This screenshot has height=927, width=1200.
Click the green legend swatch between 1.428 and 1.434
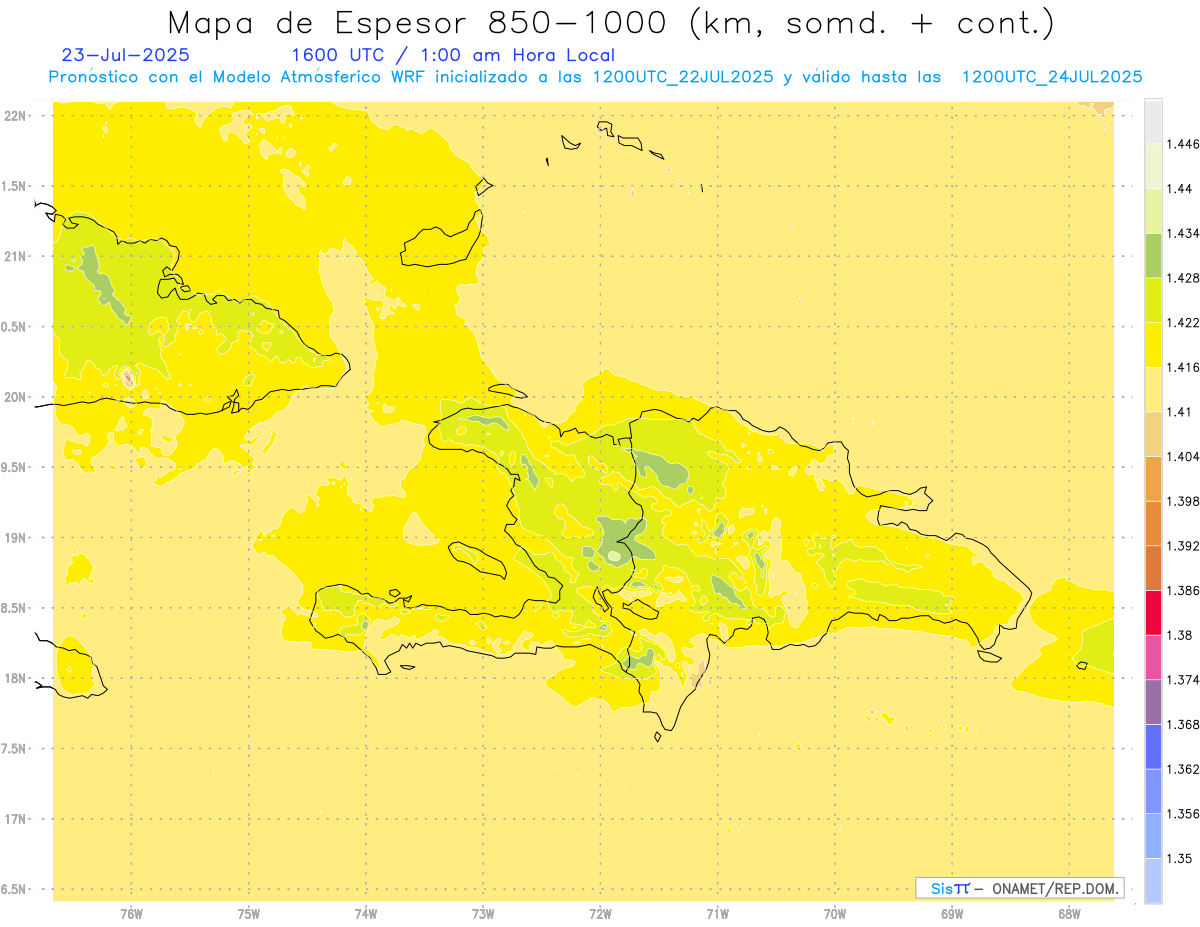click(x=1153, y=255)
